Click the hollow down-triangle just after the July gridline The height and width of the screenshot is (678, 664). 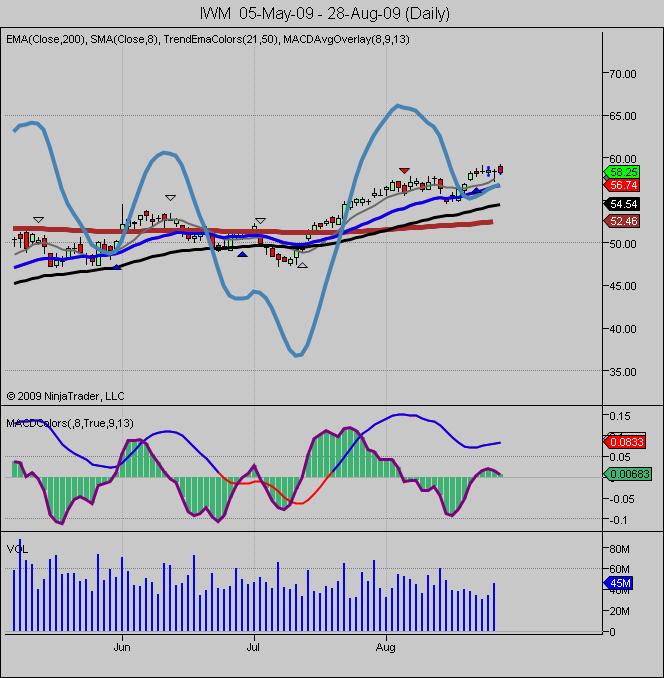260,221
